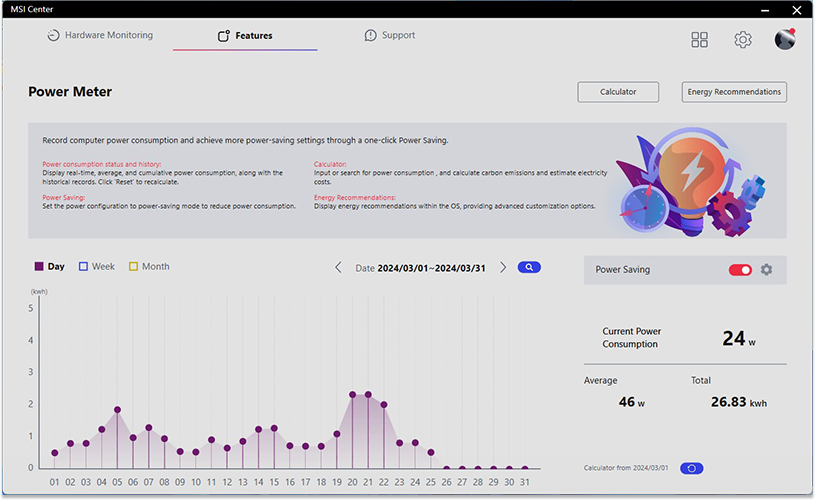The height and width of the screenshot is (500, 815).
Task: Click the blue date search icon
Action: click(529, 267)
